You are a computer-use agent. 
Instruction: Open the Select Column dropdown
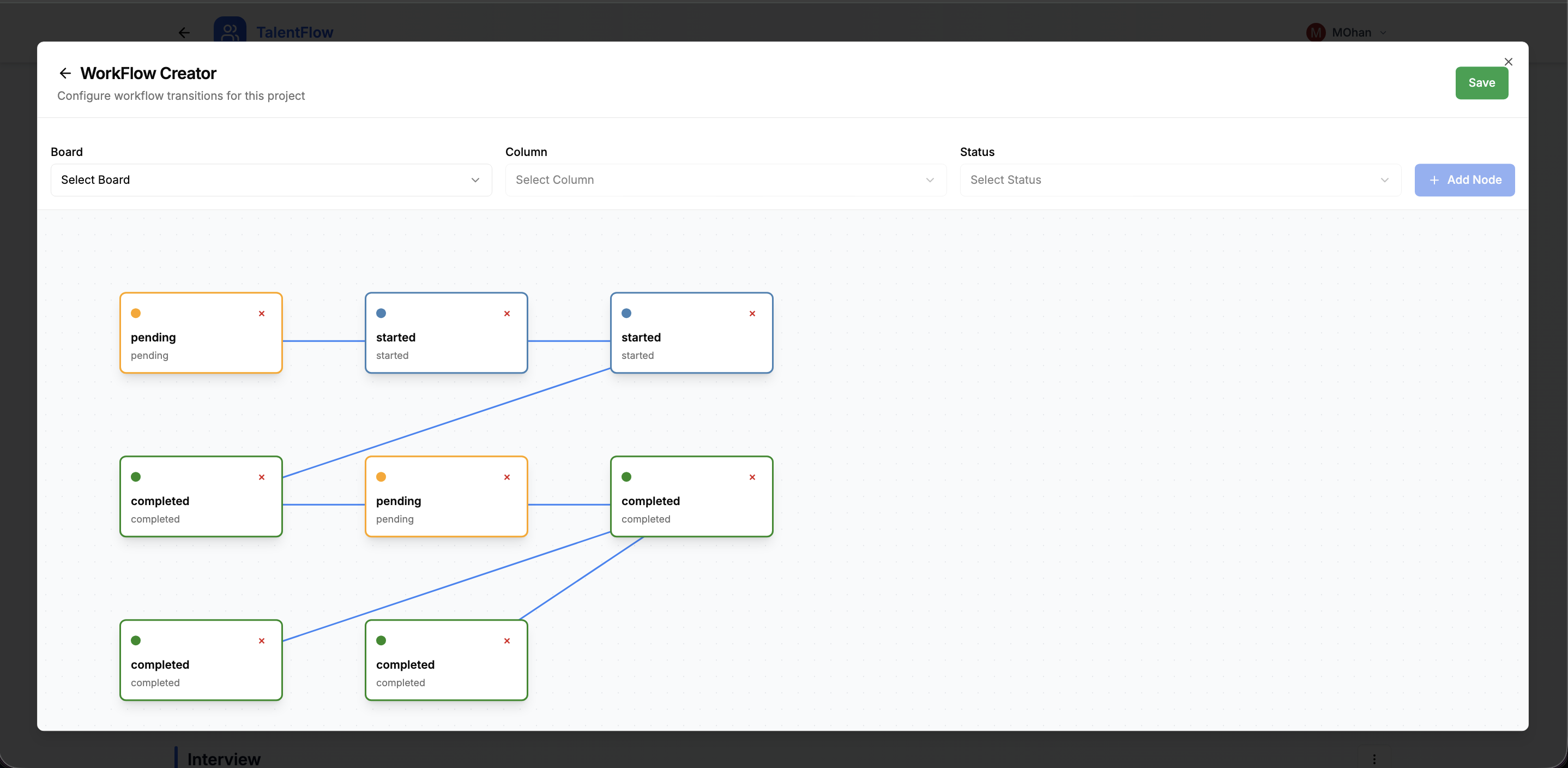pos(725,179)
